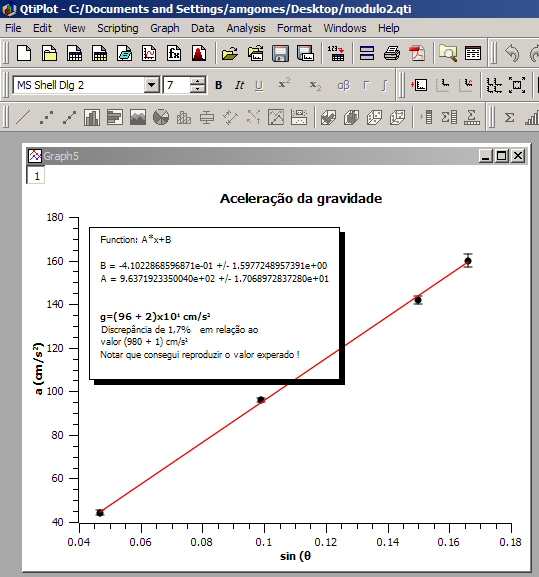This screenshot has width=539, height=577.
Task: Create a new graph window icon
Action: click(149, 53)
